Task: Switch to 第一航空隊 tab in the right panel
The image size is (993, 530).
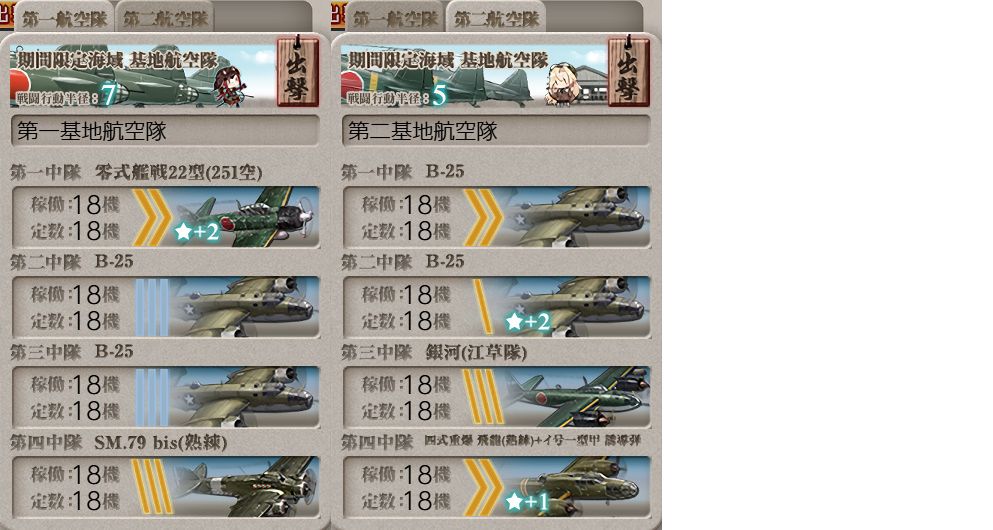Action: pos(395,18)
